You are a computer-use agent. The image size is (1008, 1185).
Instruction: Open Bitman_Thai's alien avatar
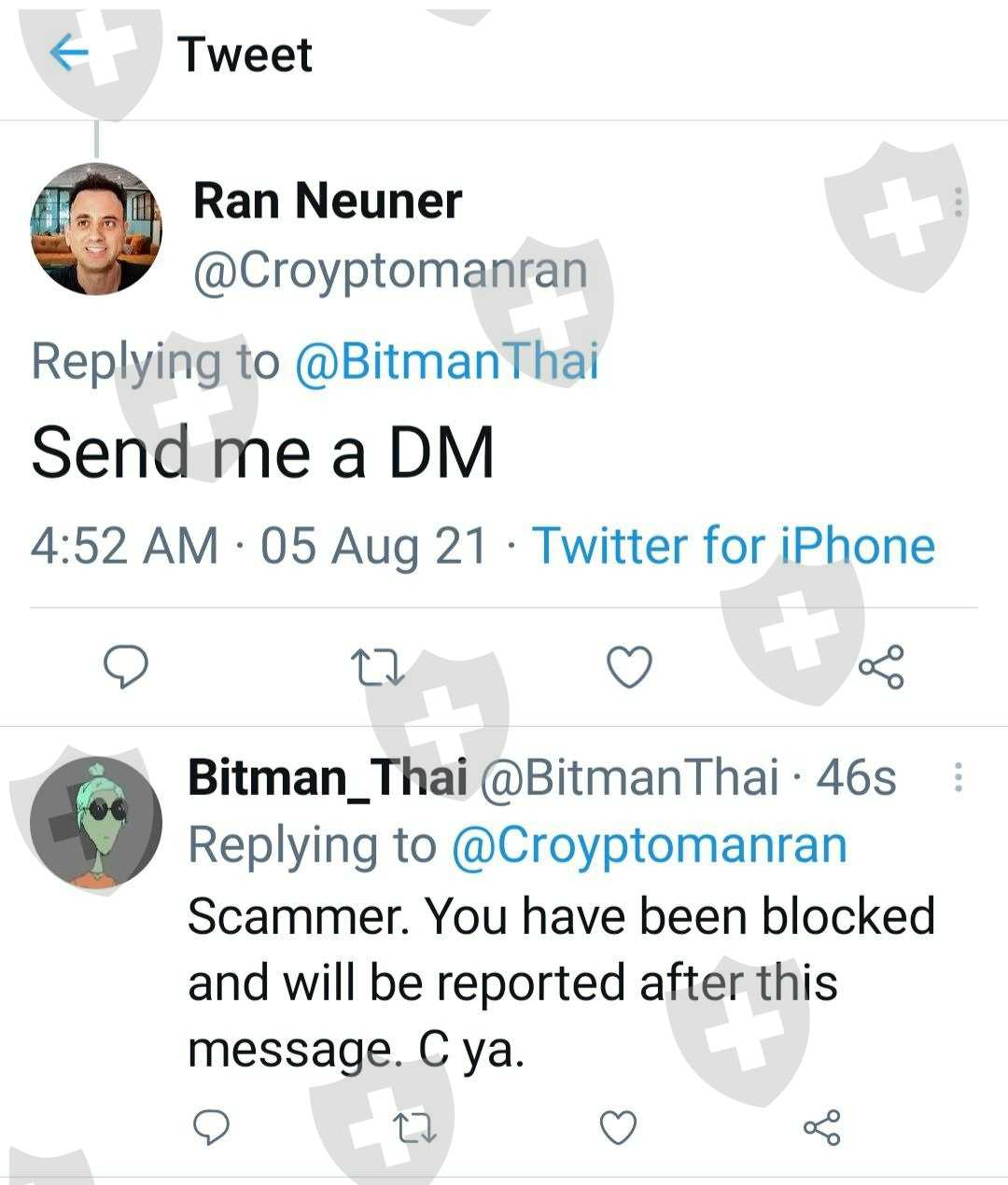(x=96, y=821)
